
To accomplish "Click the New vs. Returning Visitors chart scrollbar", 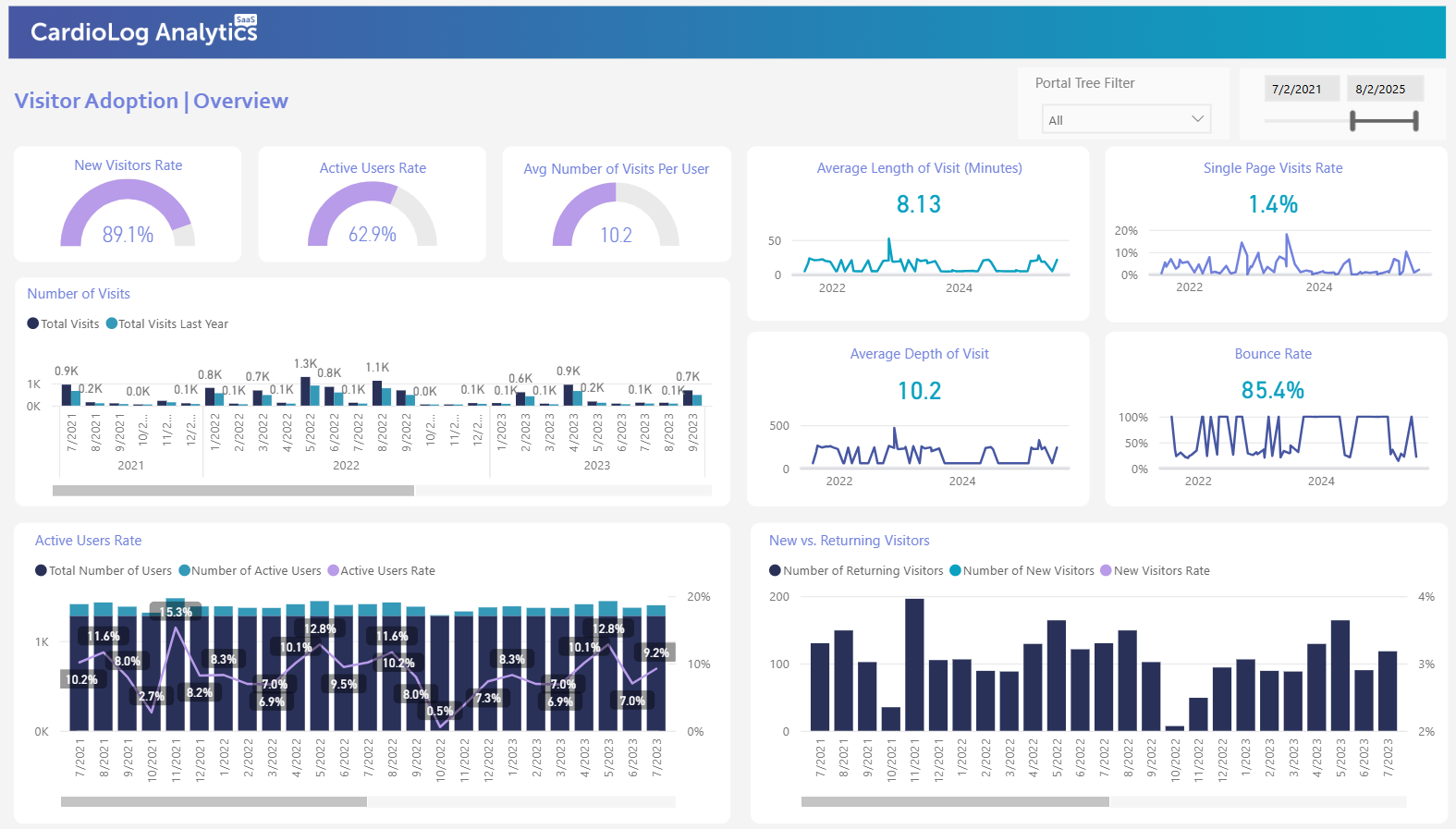I will [955, 802].
